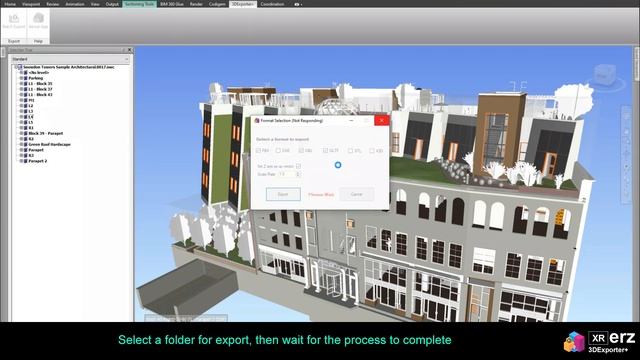
Task: Select the L4 tree item
Action: point(31,117)
